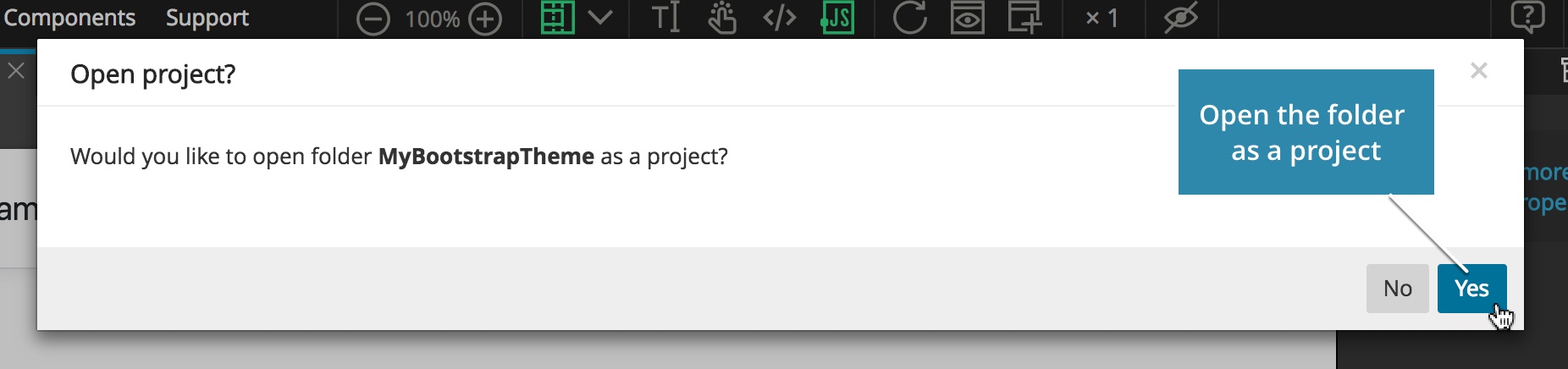Open the Support menu
This screenshot has height=369, width=1568.
pos(207,18)
